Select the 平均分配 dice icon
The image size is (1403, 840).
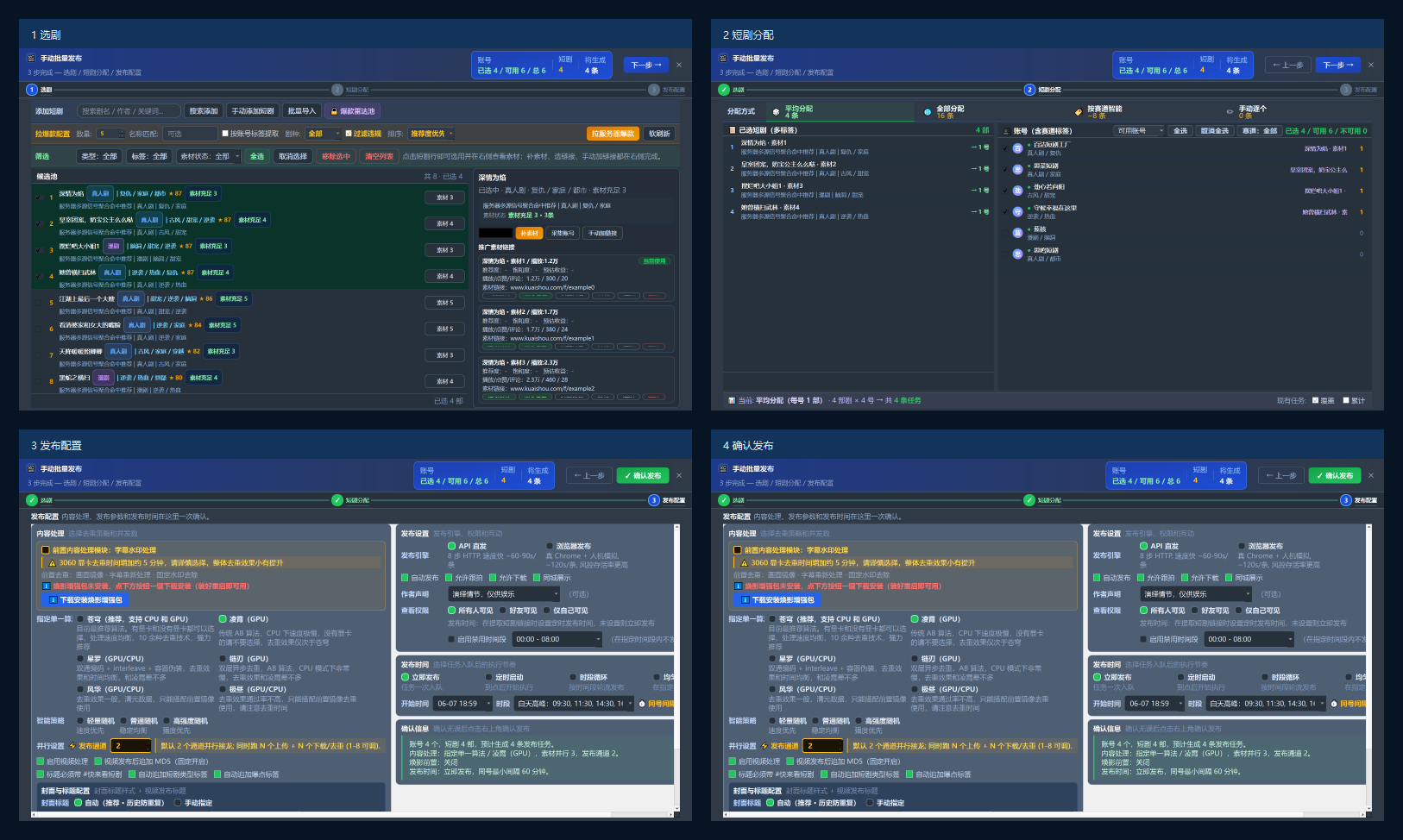[776, 112]
